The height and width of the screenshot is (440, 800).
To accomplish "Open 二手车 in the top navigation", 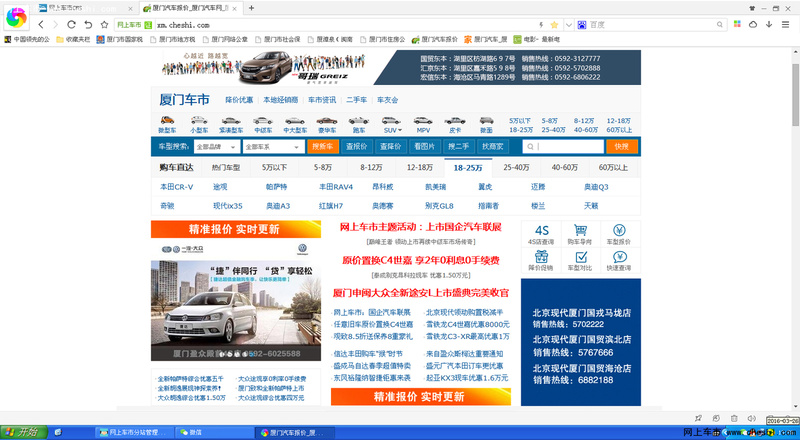I will [356, 100].
